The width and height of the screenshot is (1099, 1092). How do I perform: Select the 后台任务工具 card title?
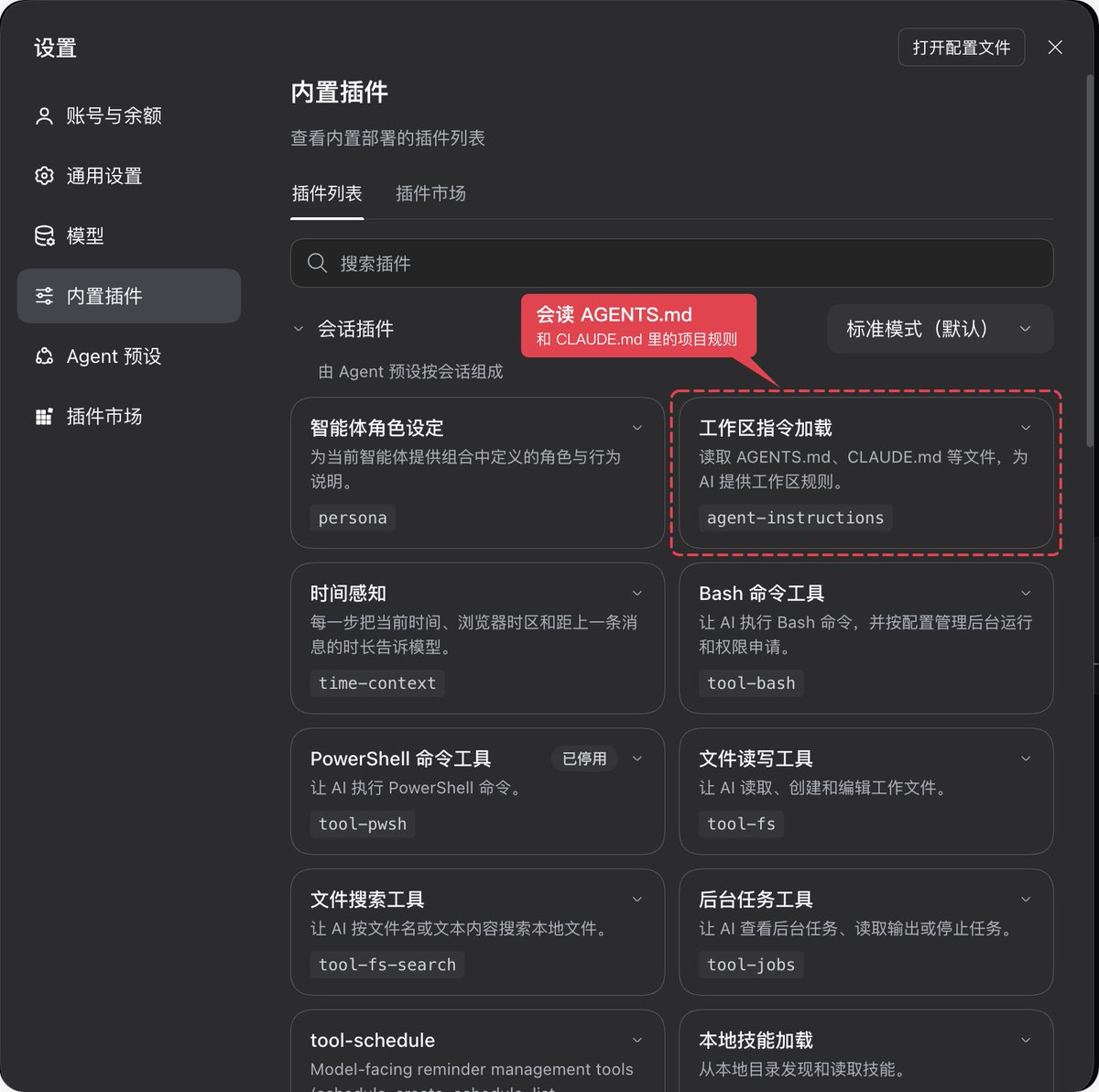pos(756,900)
